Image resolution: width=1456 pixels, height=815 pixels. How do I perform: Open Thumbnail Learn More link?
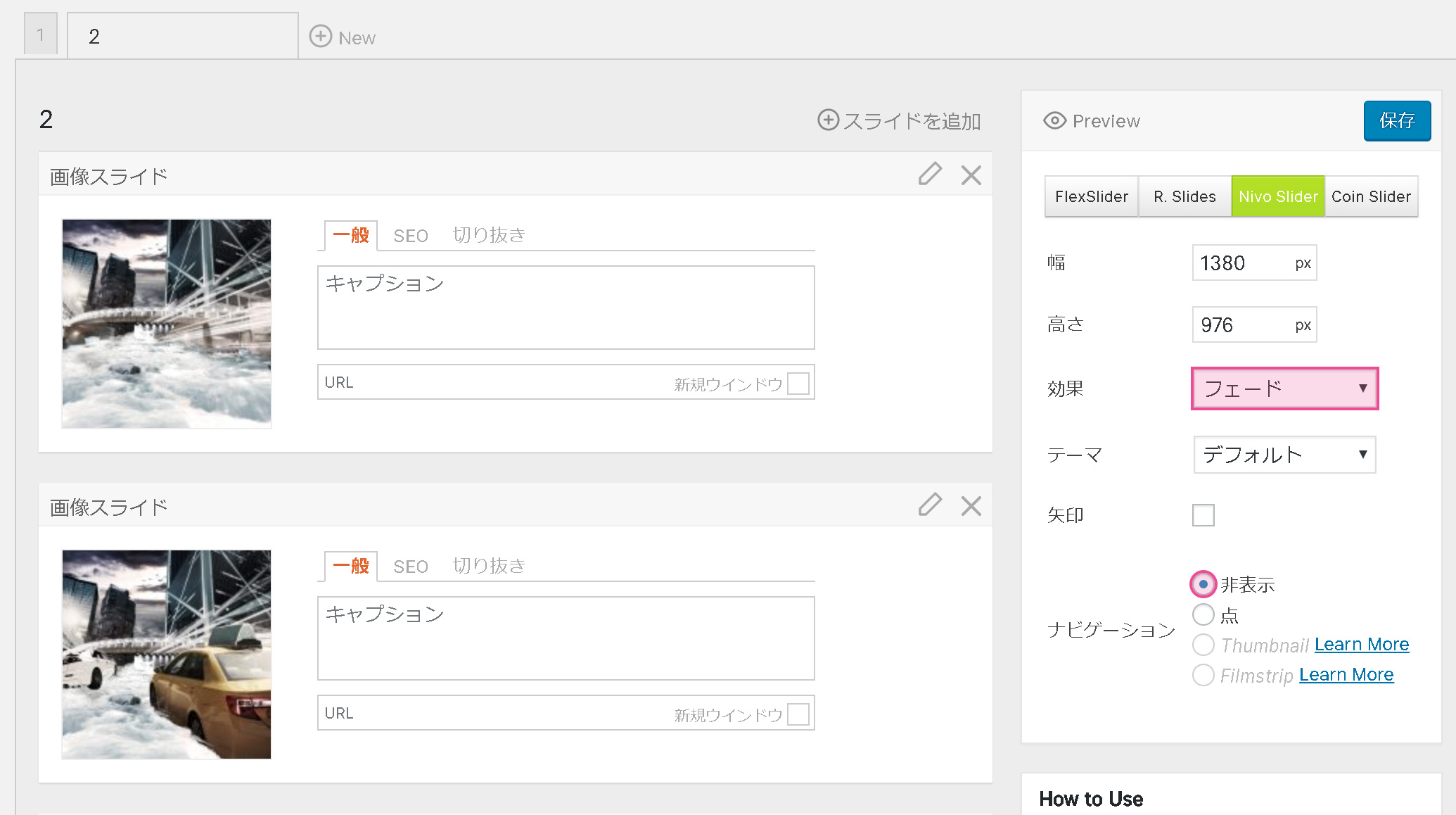(x=1361, y=645)
